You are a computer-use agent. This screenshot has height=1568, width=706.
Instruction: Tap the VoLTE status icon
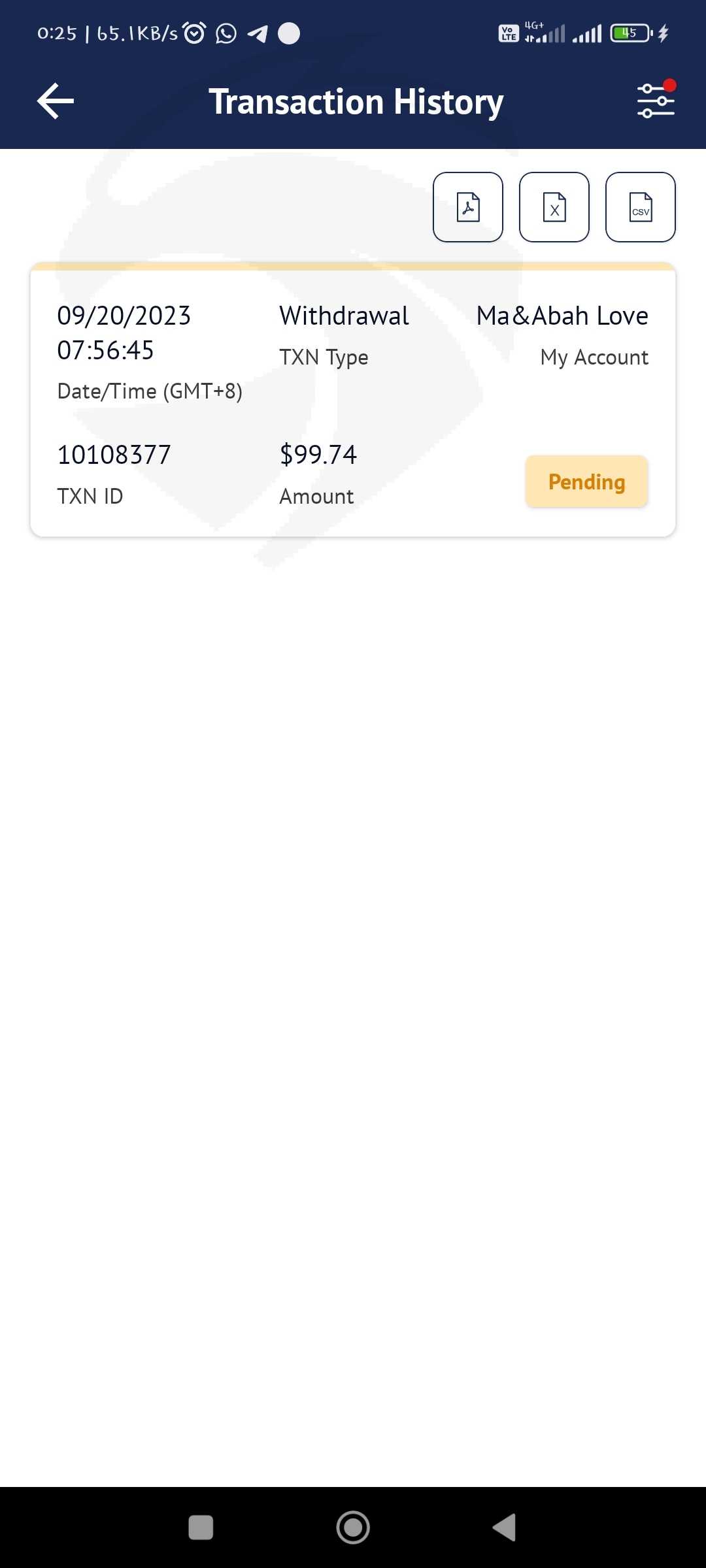(x=509, y=33)
